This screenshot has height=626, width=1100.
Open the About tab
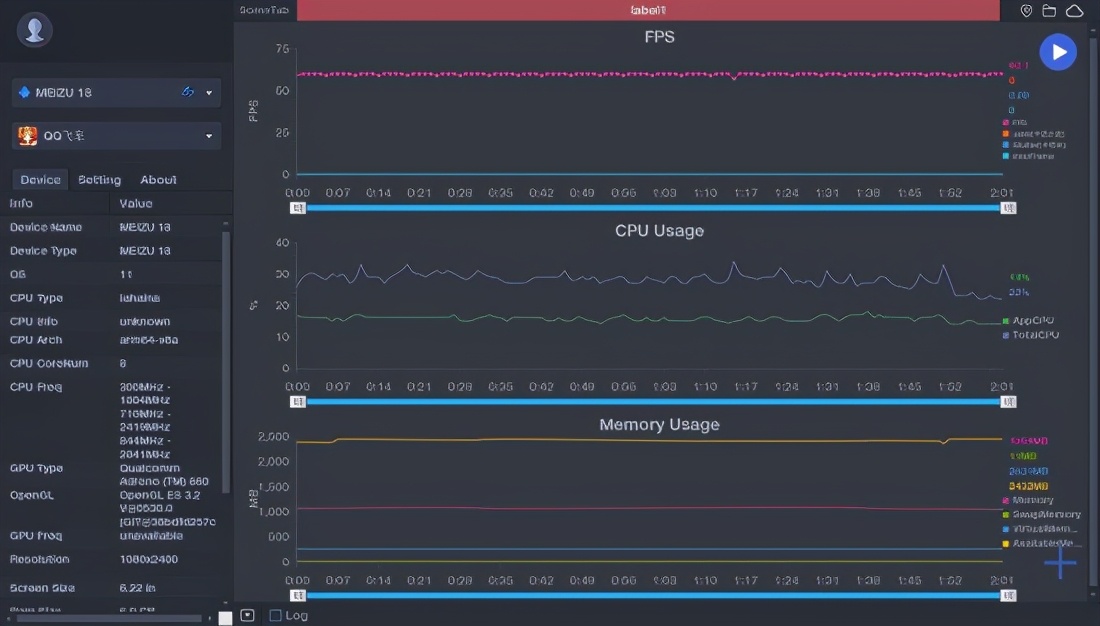[x=158, y=180]
